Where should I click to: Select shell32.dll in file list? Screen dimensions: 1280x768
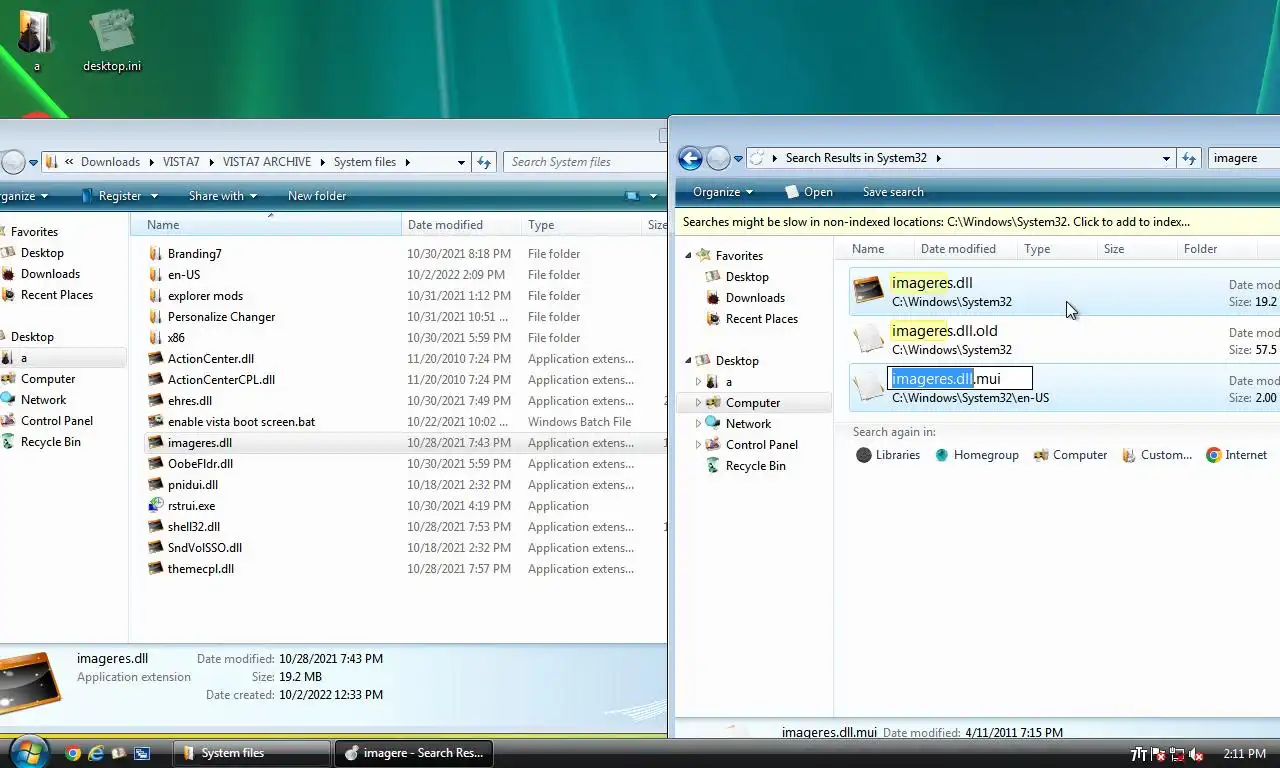pos(193,527)
